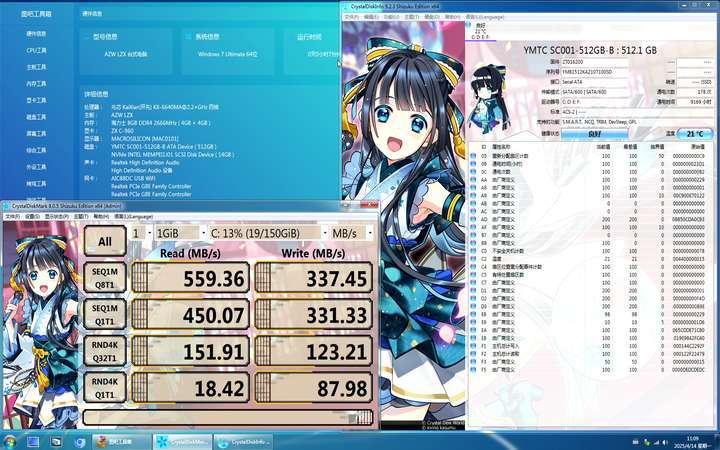
Task: Open 文件 menu in CrystalDiskMark
Action: pos(12,216)
